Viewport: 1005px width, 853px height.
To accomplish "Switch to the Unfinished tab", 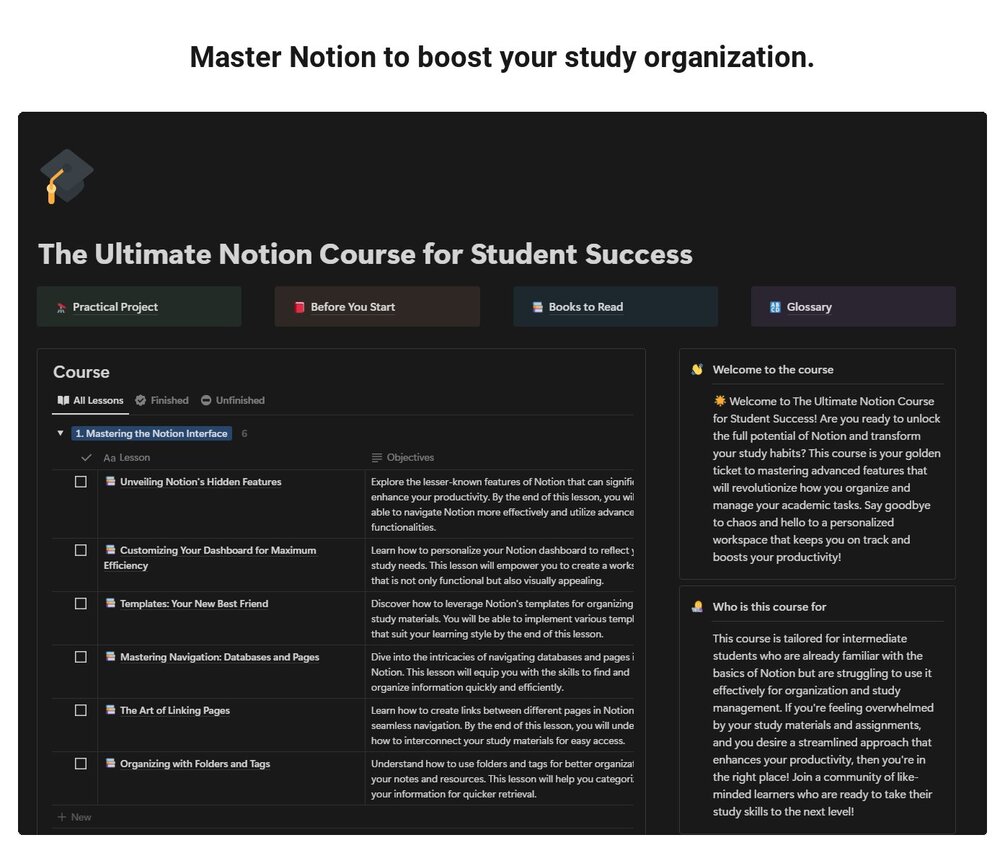I will 233,401.
